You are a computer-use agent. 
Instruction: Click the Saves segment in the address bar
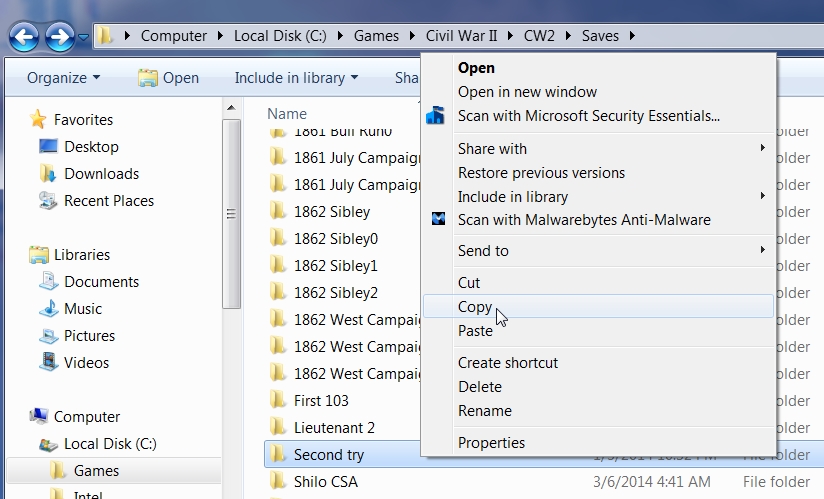[x=599, y=36]
